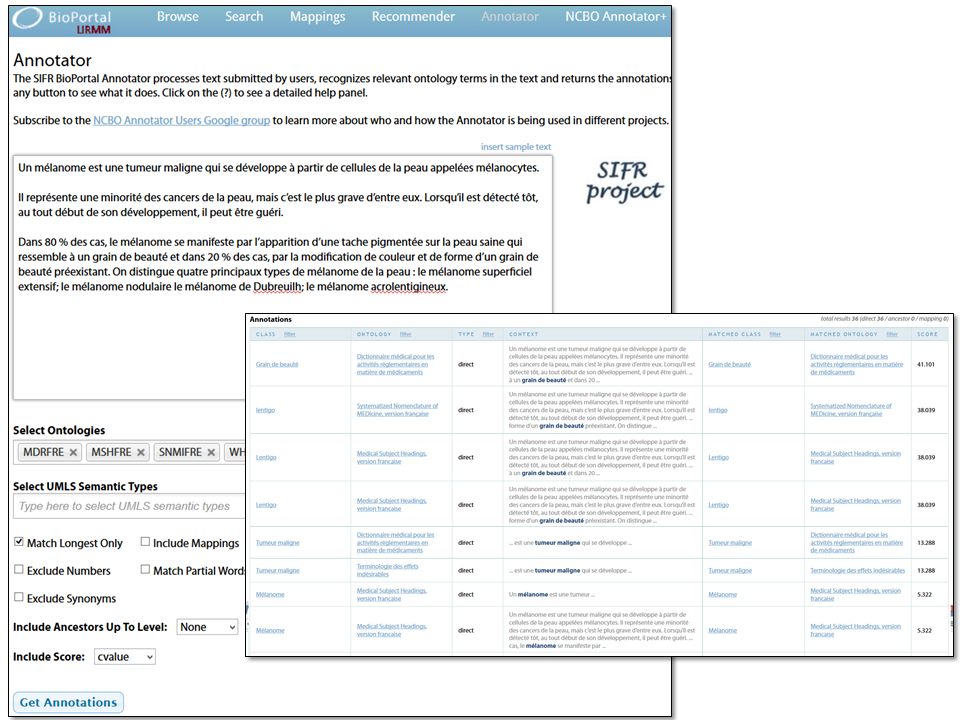Click the SIFR project logo

(624, 180)
